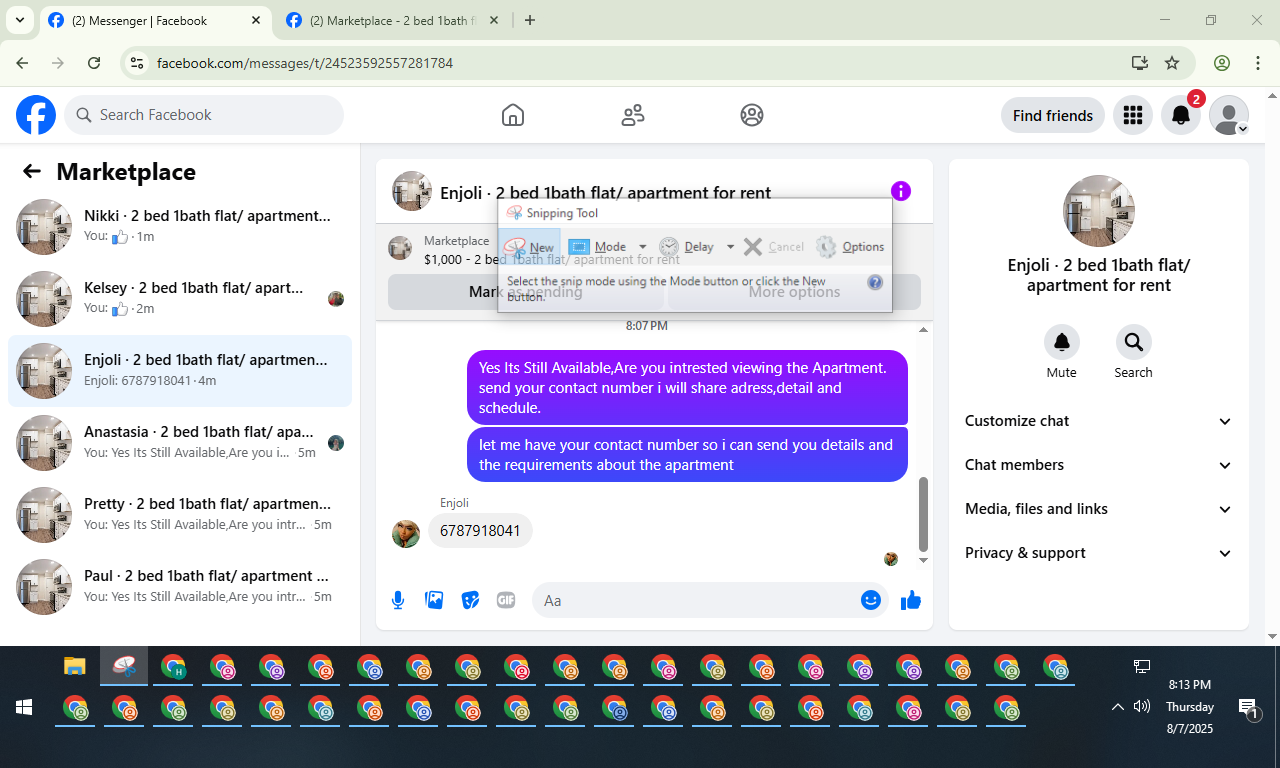Open the Friends icon in top navigation

633,115
